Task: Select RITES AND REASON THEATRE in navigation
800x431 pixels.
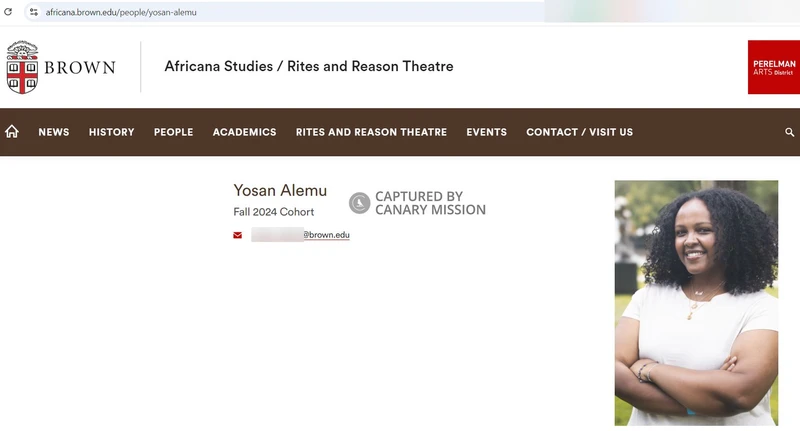Action: pos(371,132)
